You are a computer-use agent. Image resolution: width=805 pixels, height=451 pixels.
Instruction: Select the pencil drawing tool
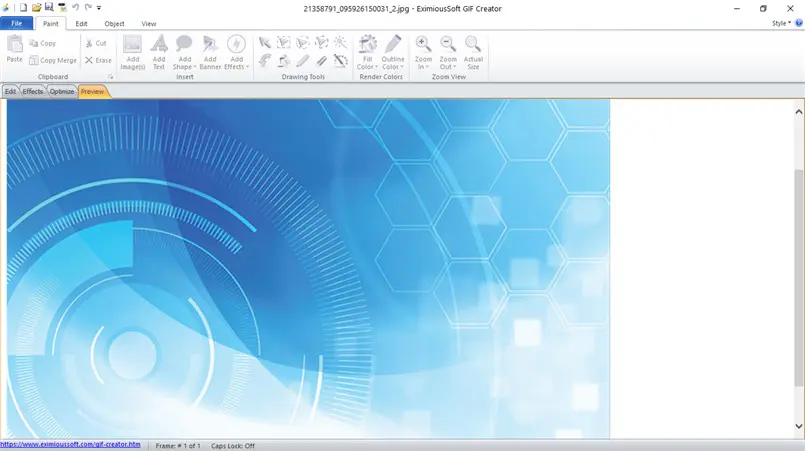[x=302, y=61]
